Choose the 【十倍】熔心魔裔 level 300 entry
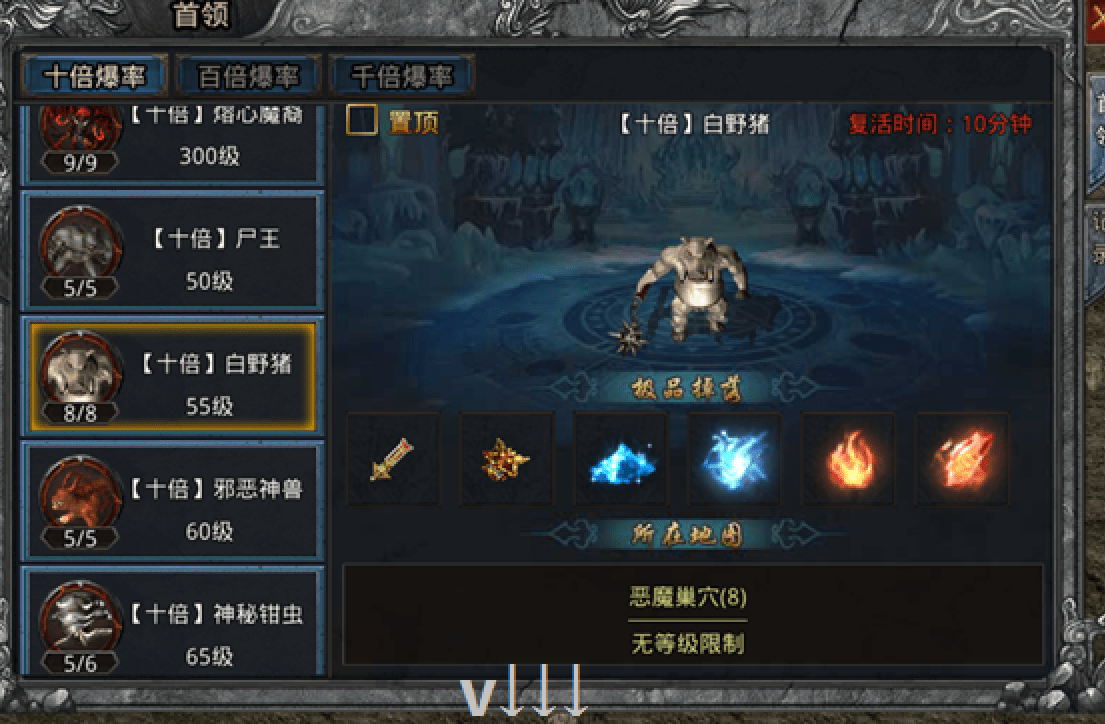1105x724 pixels. (173, 143)
